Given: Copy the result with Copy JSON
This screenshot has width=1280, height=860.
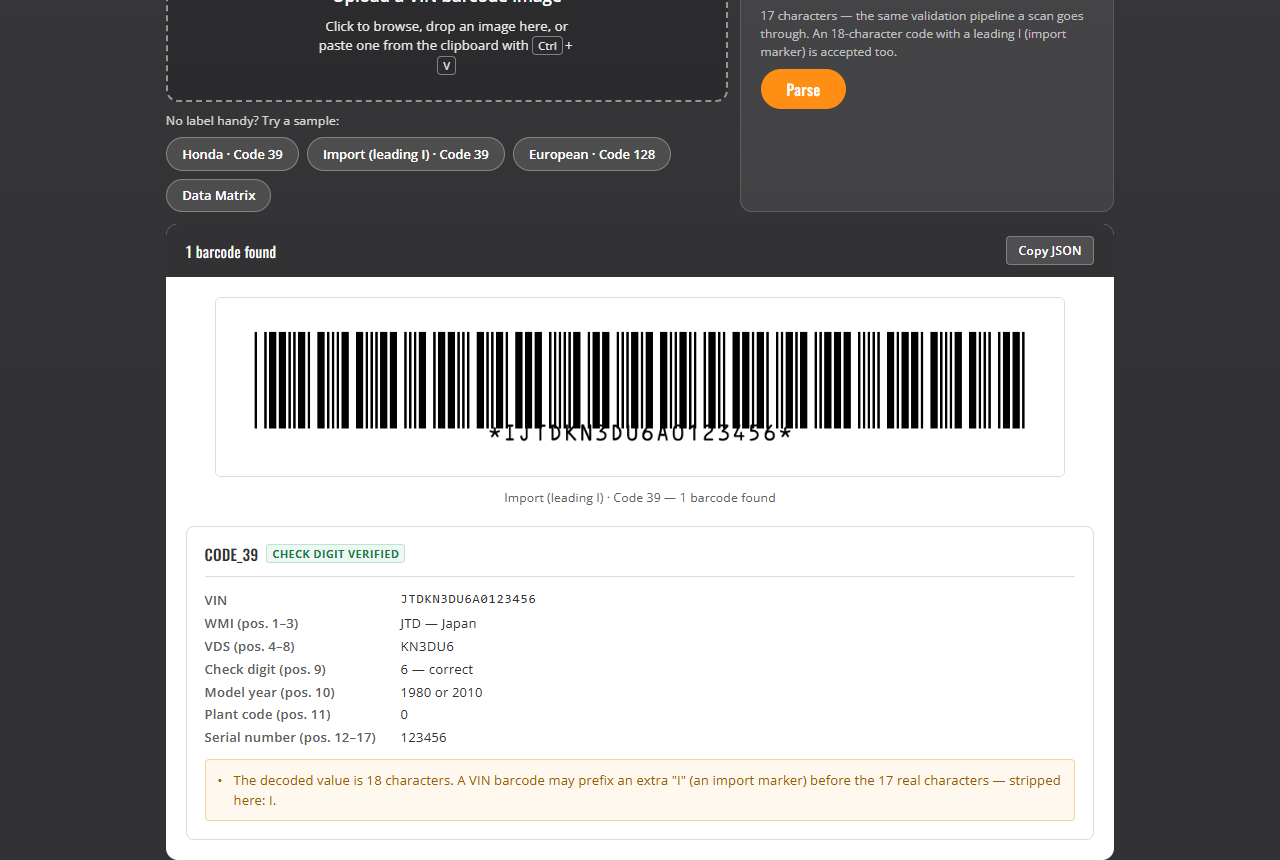Looking at the screenshot, I should tap(1050, 250).
